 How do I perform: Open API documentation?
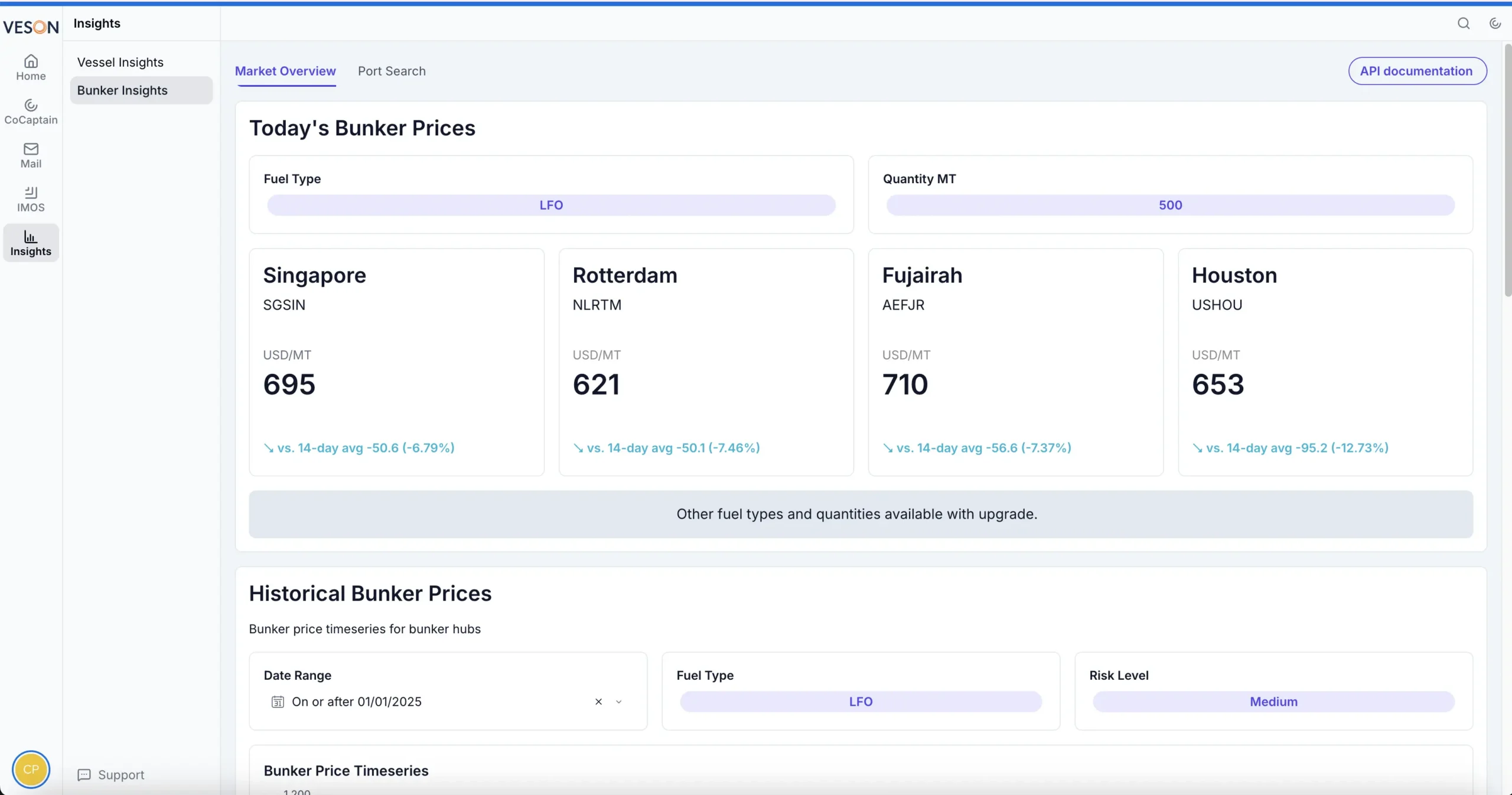pyautogui.click(x=1417, y=71)
